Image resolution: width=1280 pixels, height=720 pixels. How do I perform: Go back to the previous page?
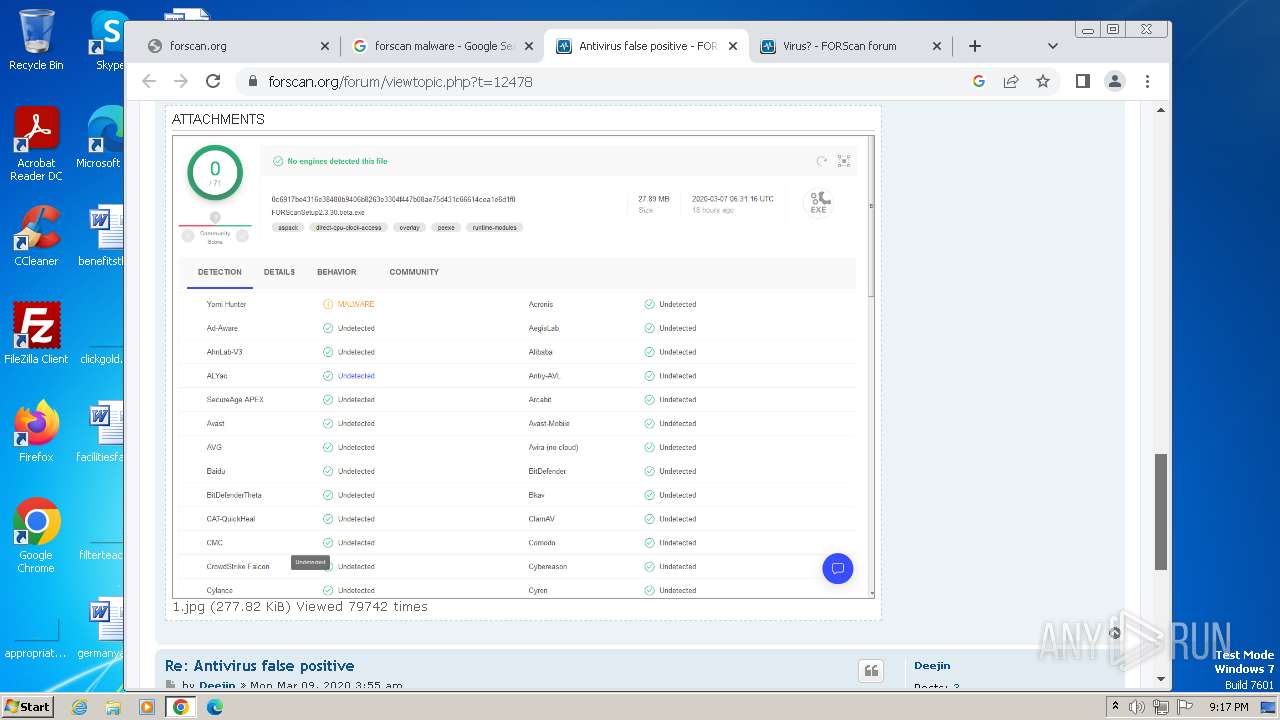click(x=149, y=81)
